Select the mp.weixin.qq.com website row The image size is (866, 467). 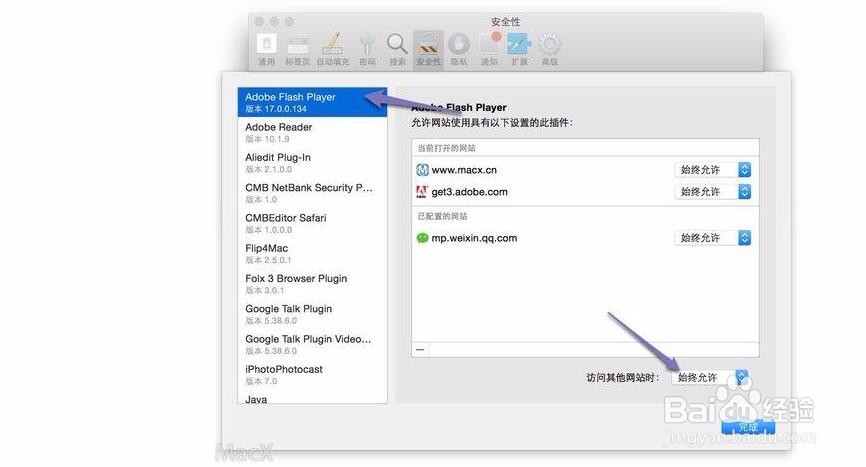pos(585,238)
